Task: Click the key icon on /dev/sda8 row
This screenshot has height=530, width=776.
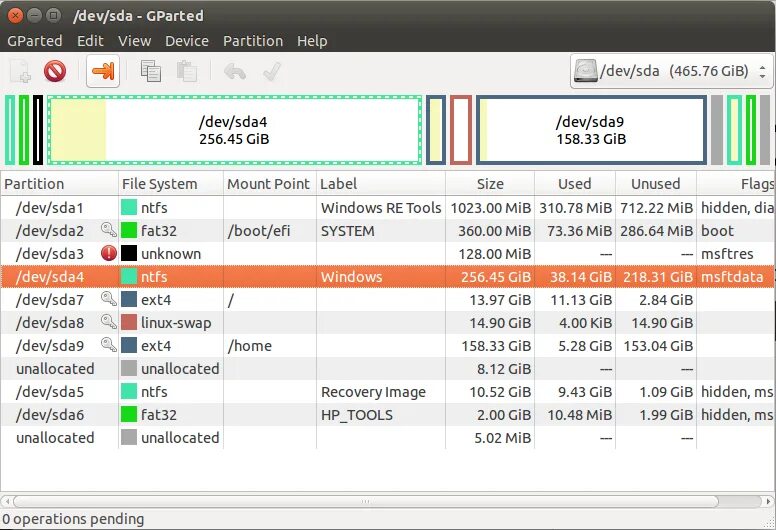Action: [x=108, y=322]
